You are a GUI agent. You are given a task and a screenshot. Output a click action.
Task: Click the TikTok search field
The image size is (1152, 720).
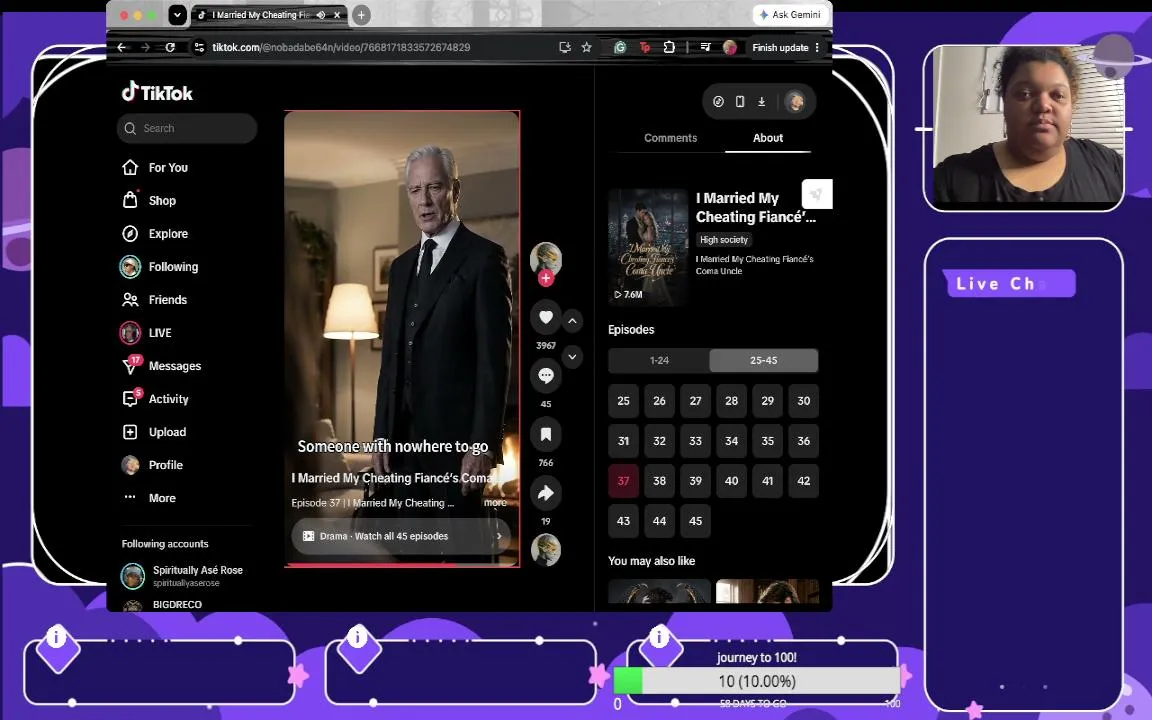(x=187, y=129)
